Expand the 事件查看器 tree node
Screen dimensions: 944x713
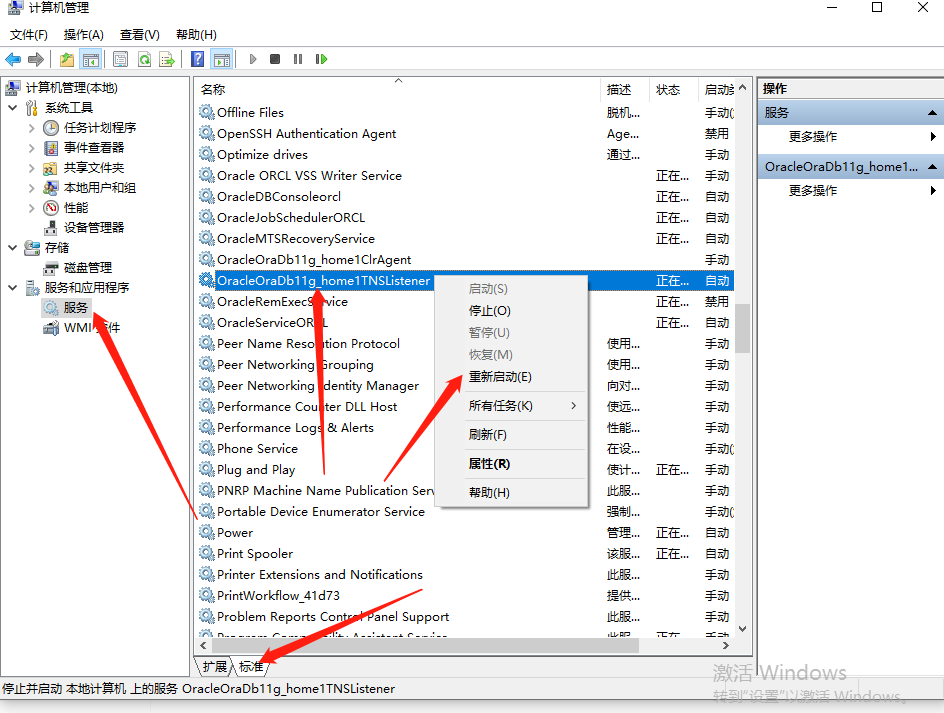32,148
